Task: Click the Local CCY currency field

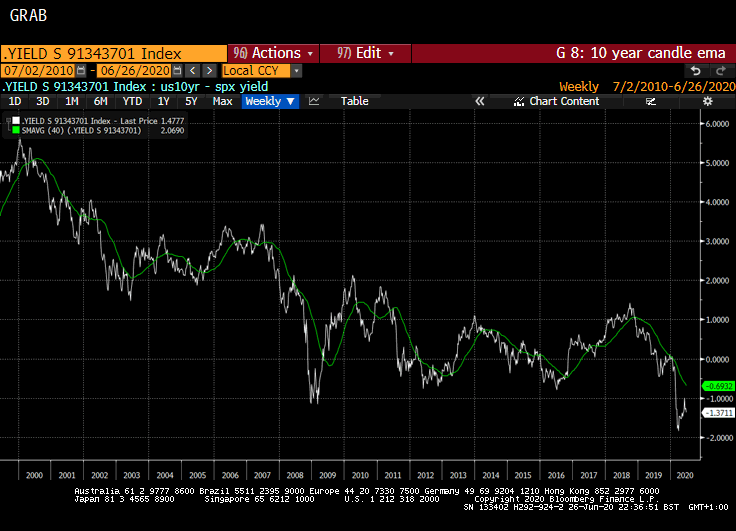Action: (256, 71)
